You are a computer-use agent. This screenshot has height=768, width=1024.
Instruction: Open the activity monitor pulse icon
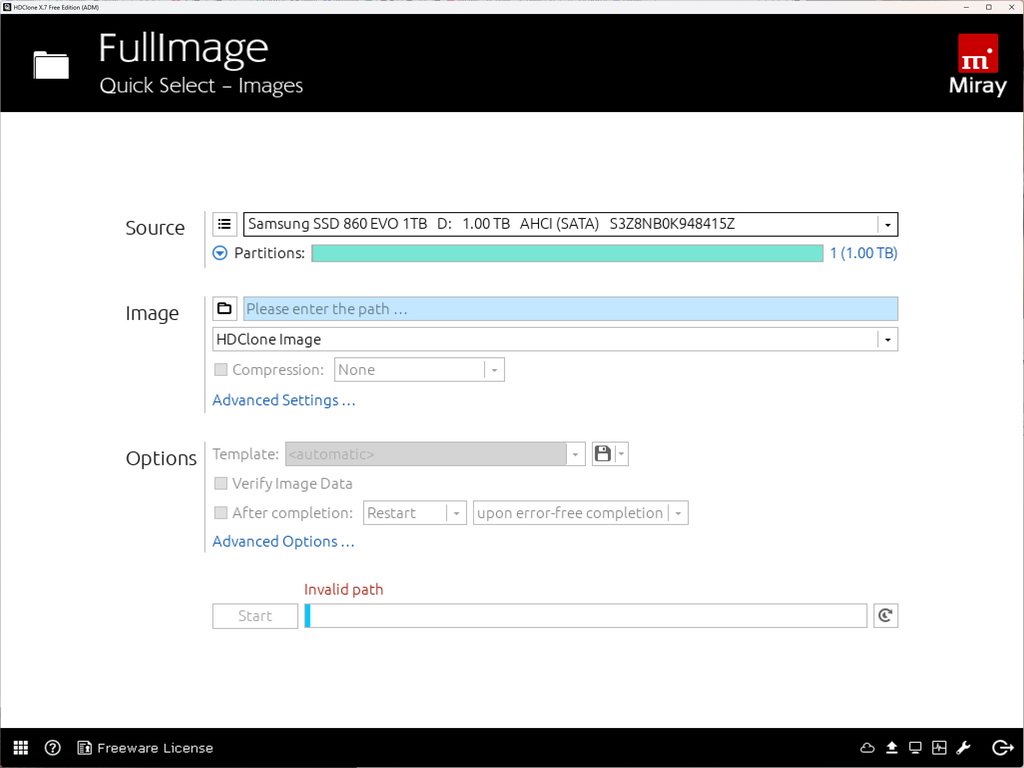(939, 748)
